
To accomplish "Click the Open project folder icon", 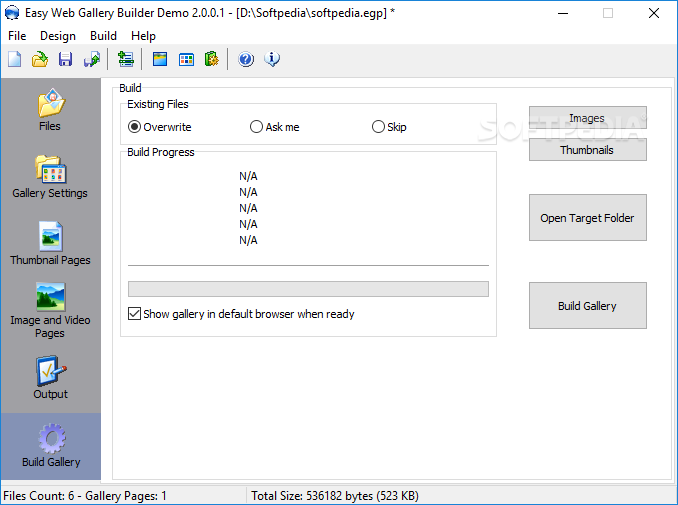I will pos(40,59).
